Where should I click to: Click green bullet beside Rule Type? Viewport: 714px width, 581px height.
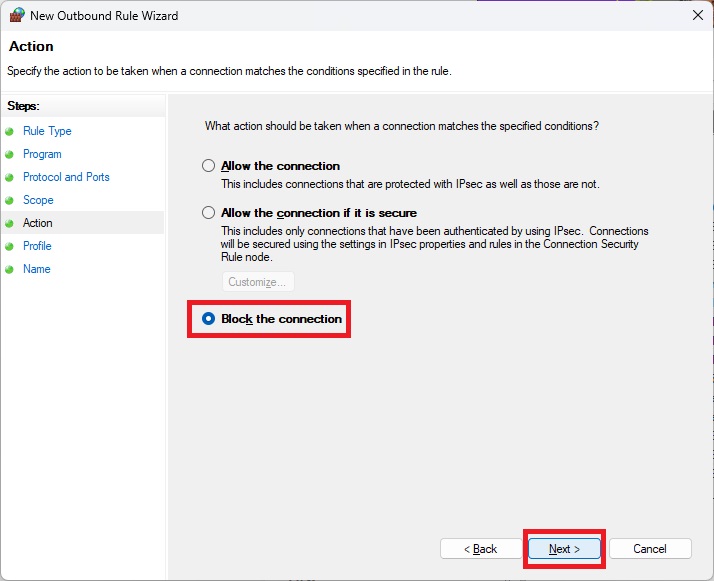(9, 132)
